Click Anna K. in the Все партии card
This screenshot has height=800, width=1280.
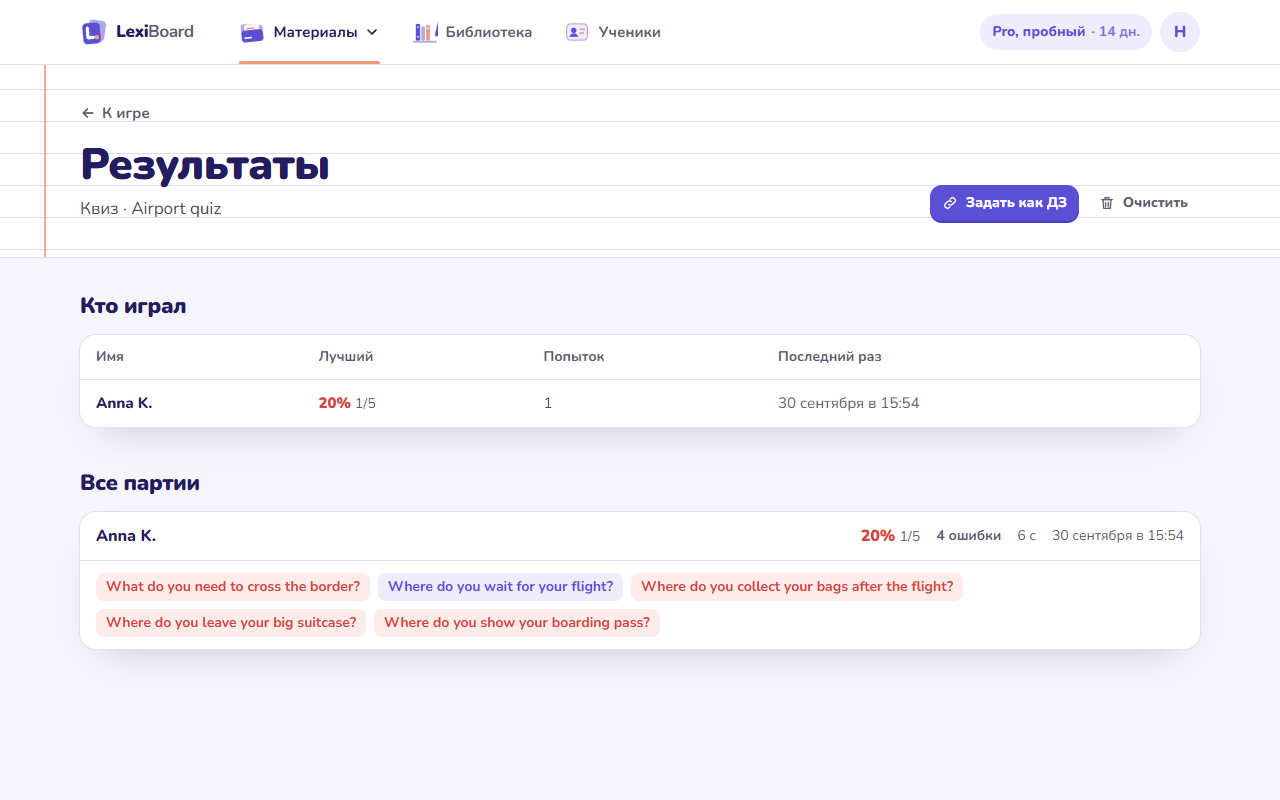pyautogui.click(x=126, y=536)
